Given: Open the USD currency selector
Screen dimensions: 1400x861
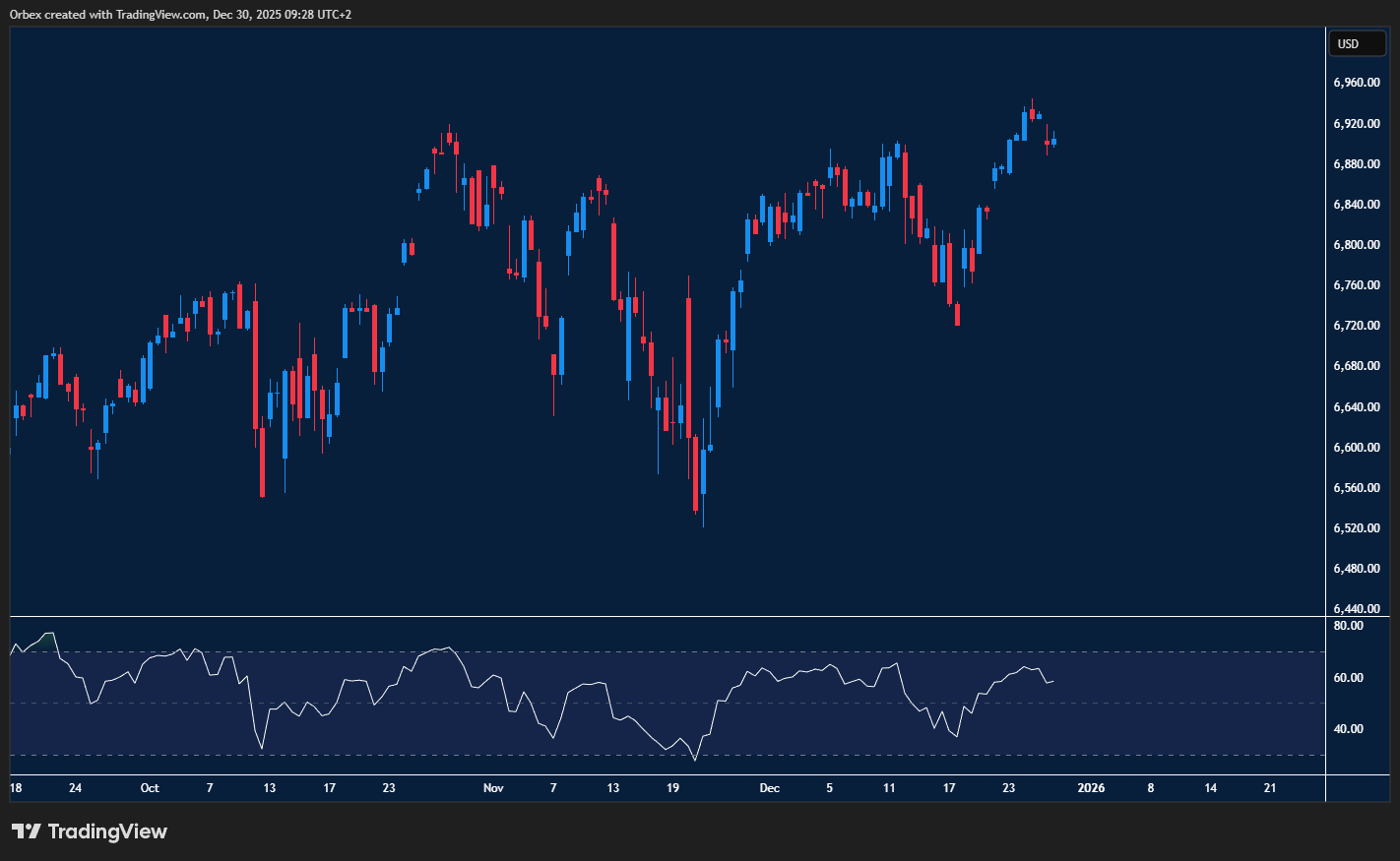Looking at the screenshot, I should click(x=1358, y=43).
